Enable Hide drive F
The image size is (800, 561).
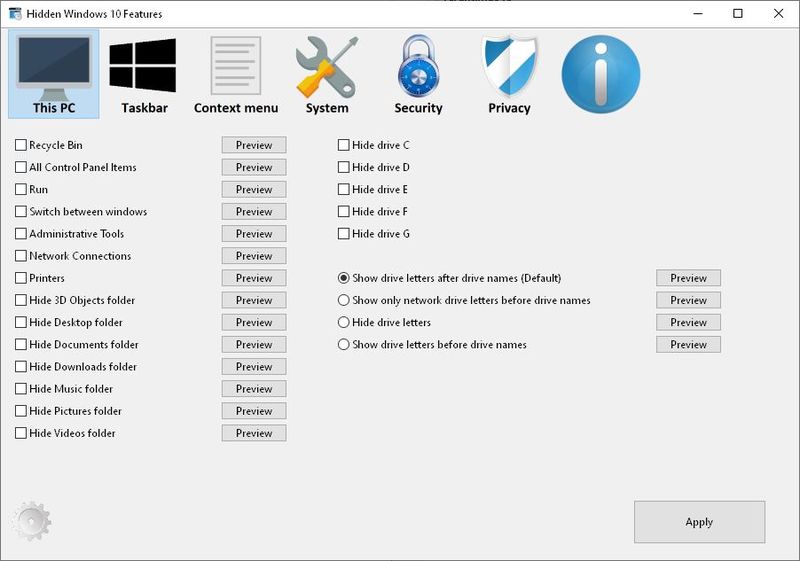coord(343,212)
